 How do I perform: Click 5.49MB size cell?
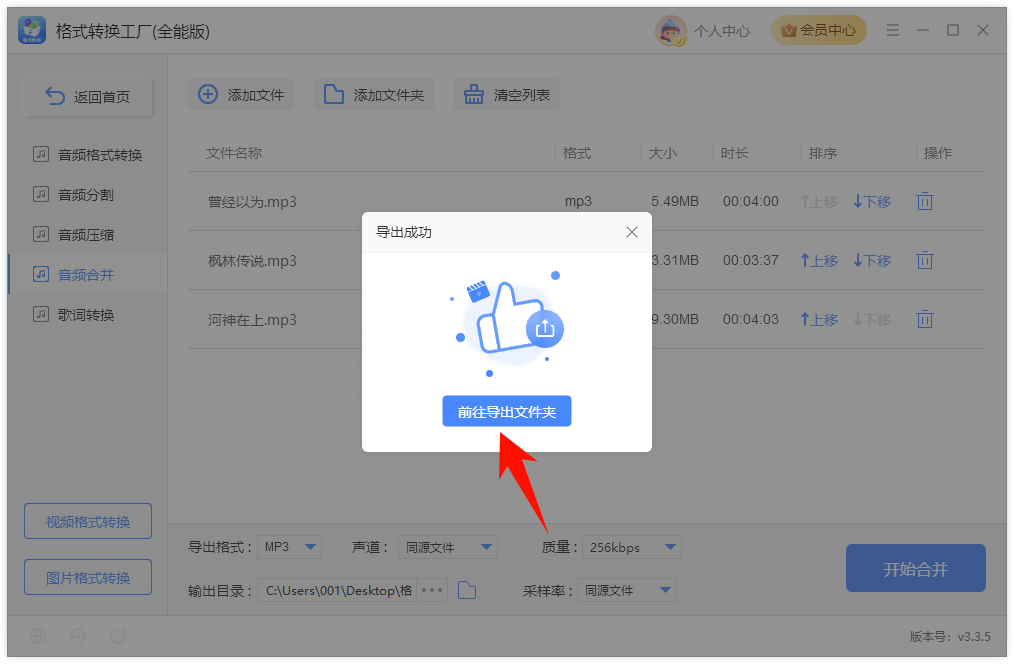674,201
